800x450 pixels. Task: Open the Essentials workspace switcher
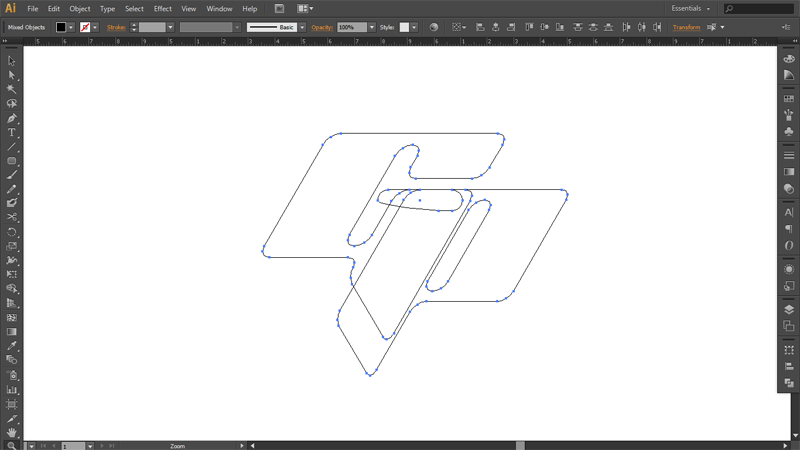coord(691,8)
